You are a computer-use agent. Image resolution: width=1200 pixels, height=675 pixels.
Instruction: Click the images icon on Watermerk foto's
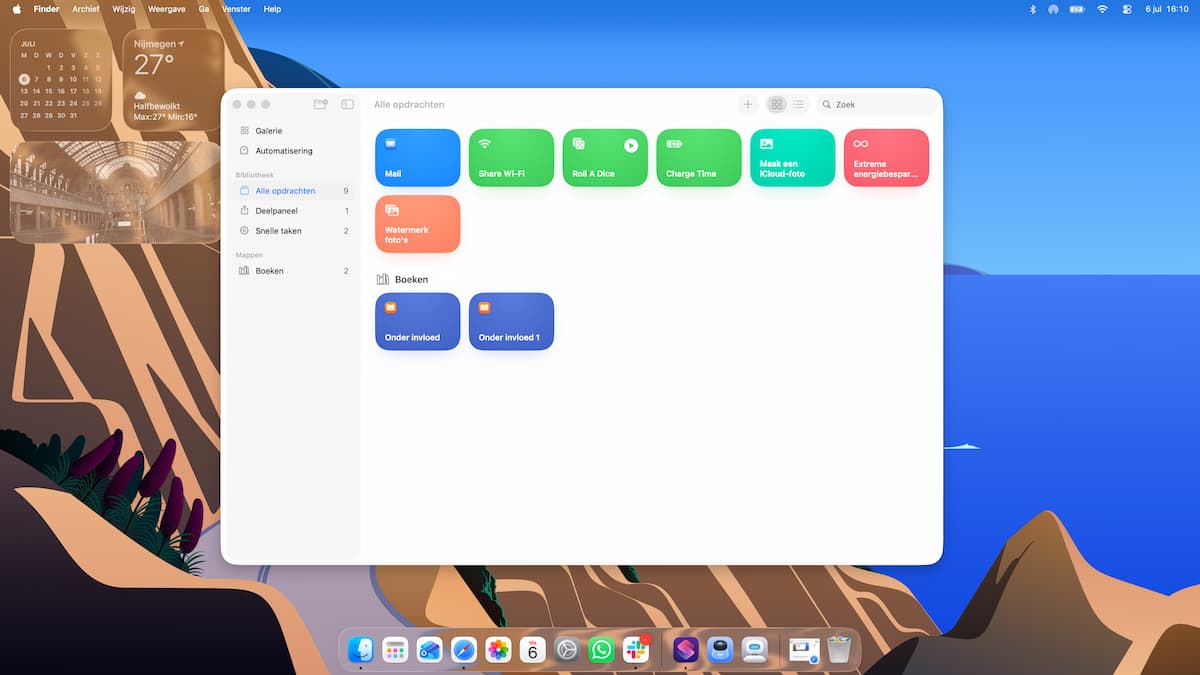point(392,210)
